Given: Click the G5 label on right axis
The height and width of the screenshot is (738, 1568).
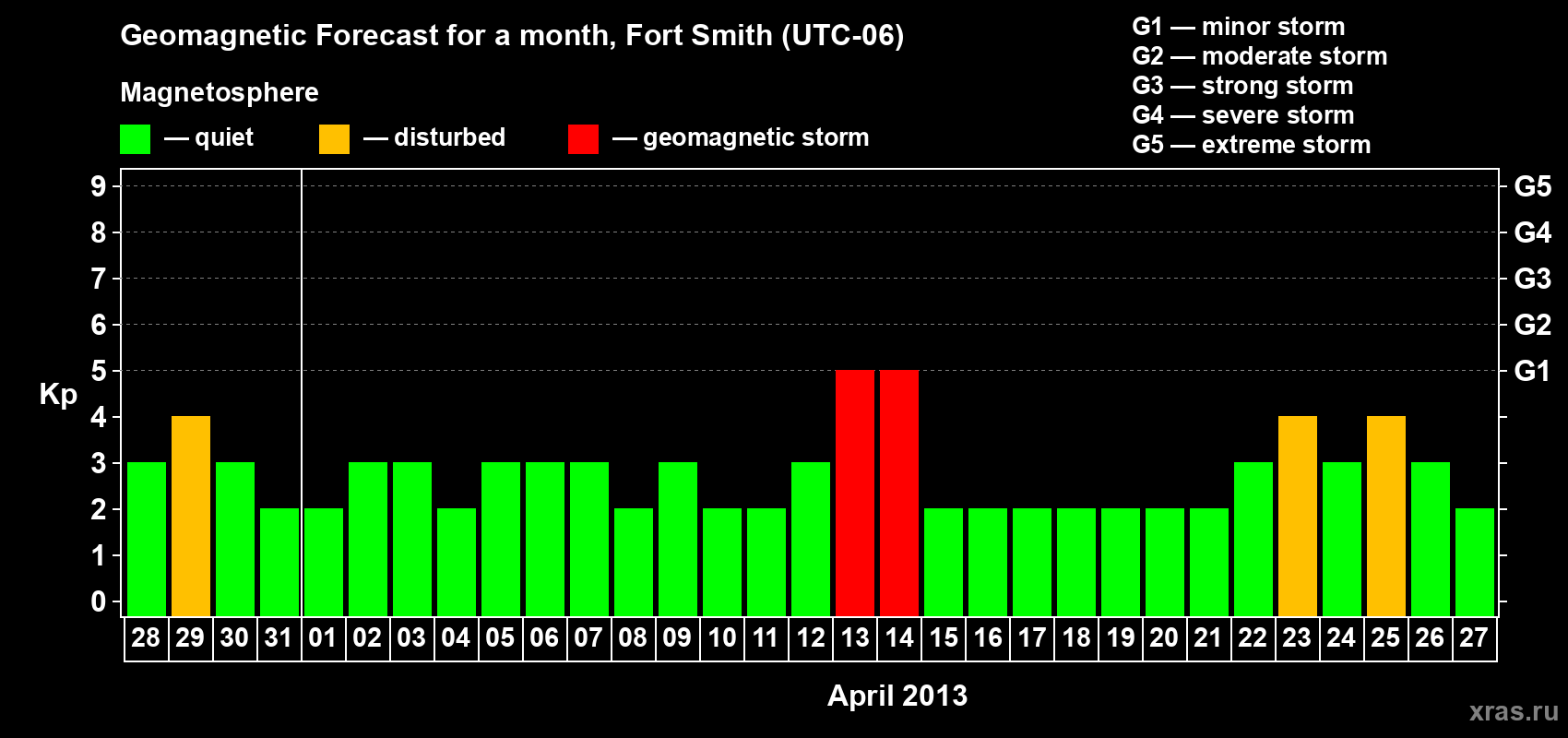Looking at the screenshot, I should pos(1533,186).
